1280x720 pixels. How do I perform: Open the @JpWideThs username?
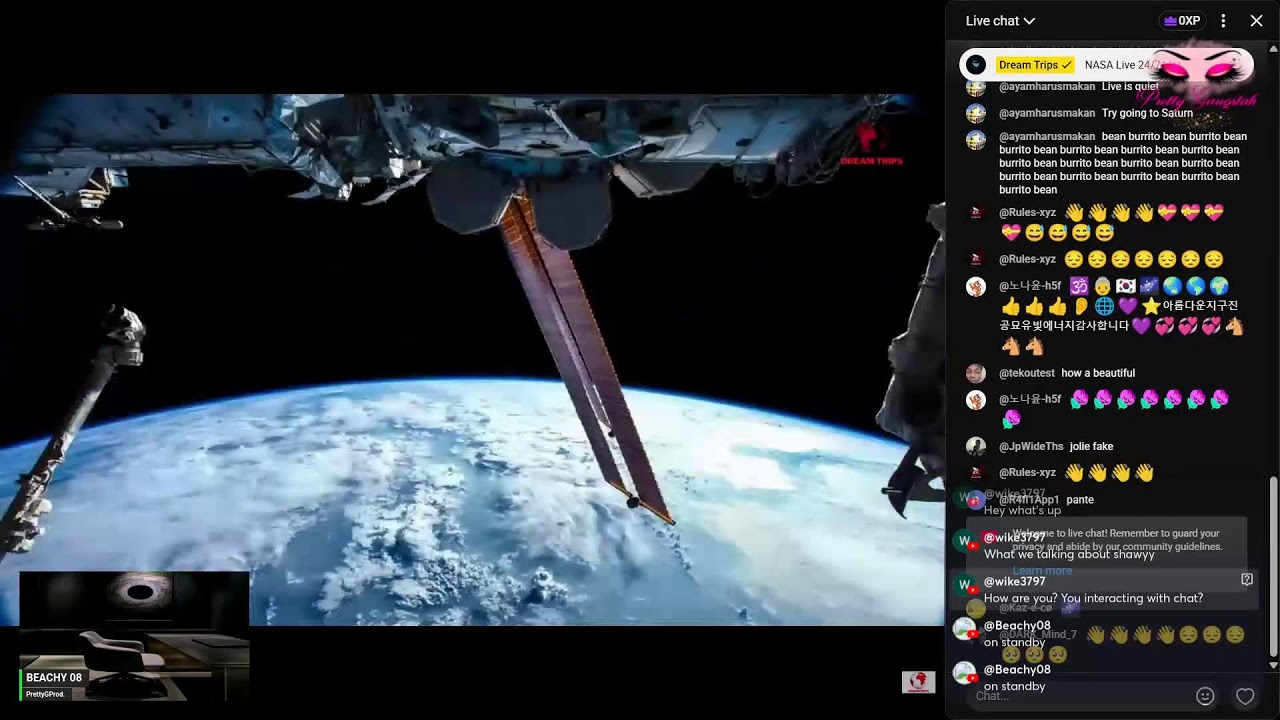tap(1031, 447)
